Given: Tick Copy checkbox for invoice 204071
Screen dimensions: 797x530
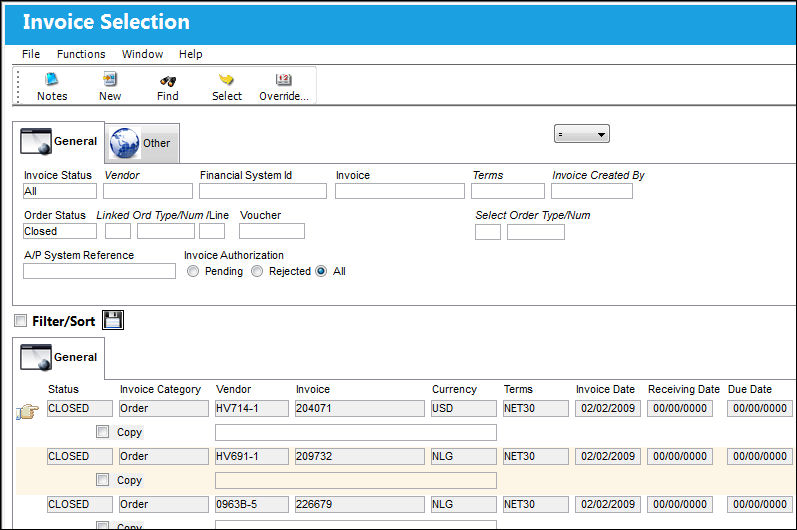Looking at the screenshot, I should (x=103, y=432).
